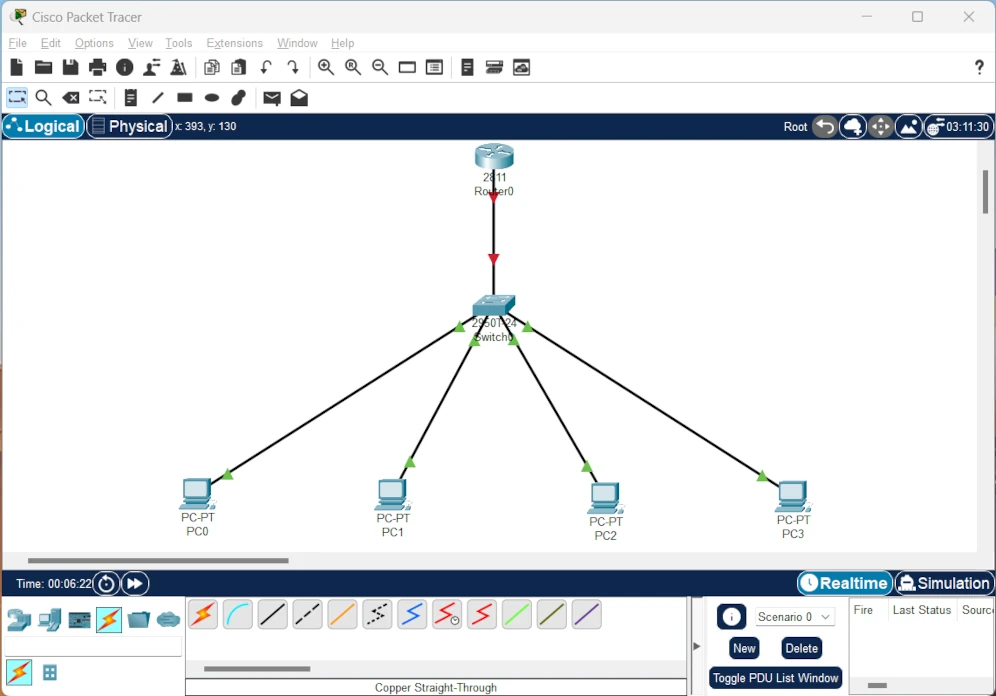Create a new file via toolbar icon
The width and height of the screenshot is (996, 696).
pyautogui.click(x=17, y=67)
